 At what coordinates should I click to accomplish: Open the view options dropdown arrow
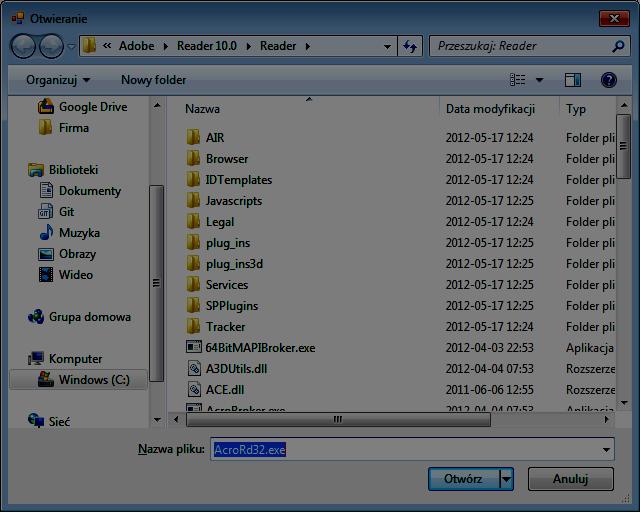pyautogui.click(x=539, y=80)
